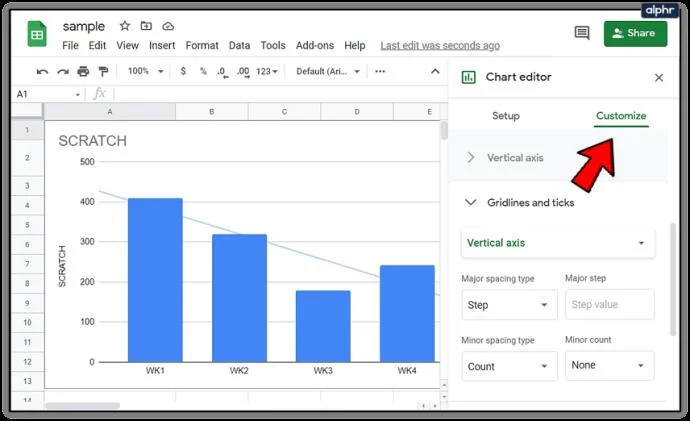This screenshot has width=690, height=421.
Task: Hide menus with the up caret
Action: [x=435, y=71]
